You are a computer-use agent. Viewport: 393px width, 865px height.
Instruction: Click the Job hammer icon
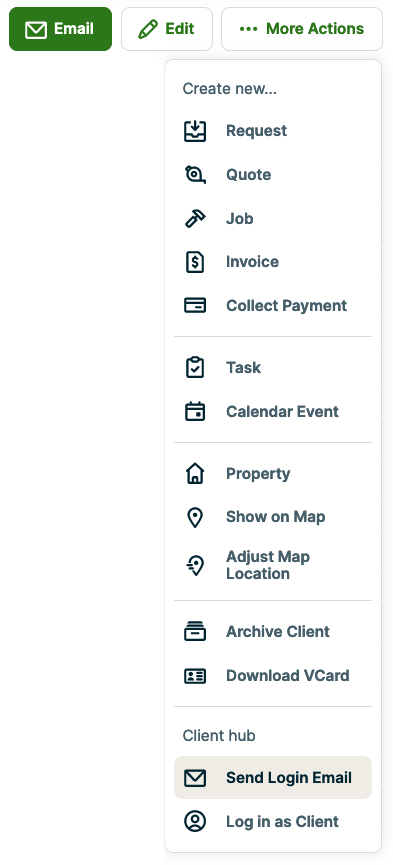[x=195, y=218]
